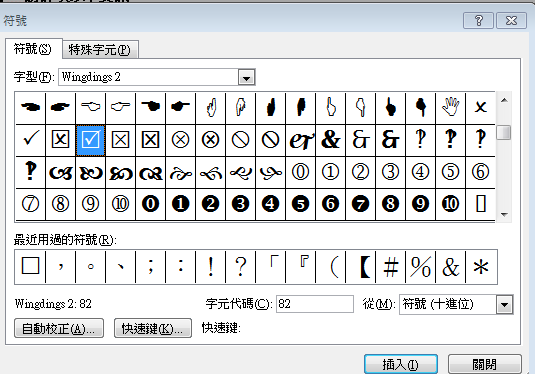
Task: Pick the black lenticular bracket 【 recent symbol
Action: coord(361,267)
